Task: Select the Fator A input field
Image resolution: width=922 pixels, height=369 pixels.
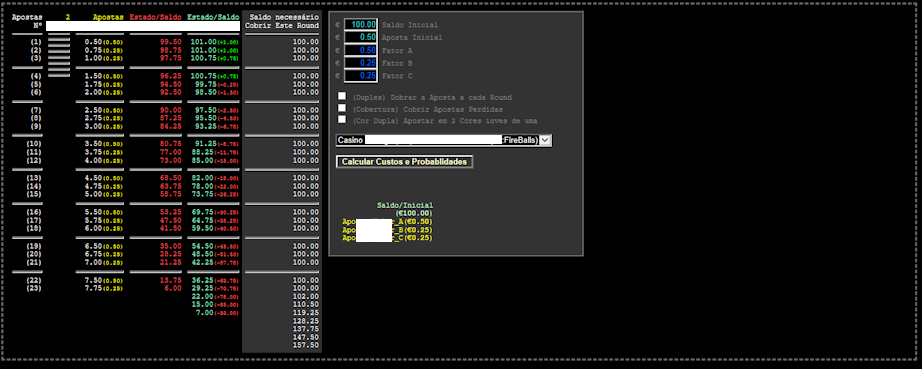Action: point(360,51)
